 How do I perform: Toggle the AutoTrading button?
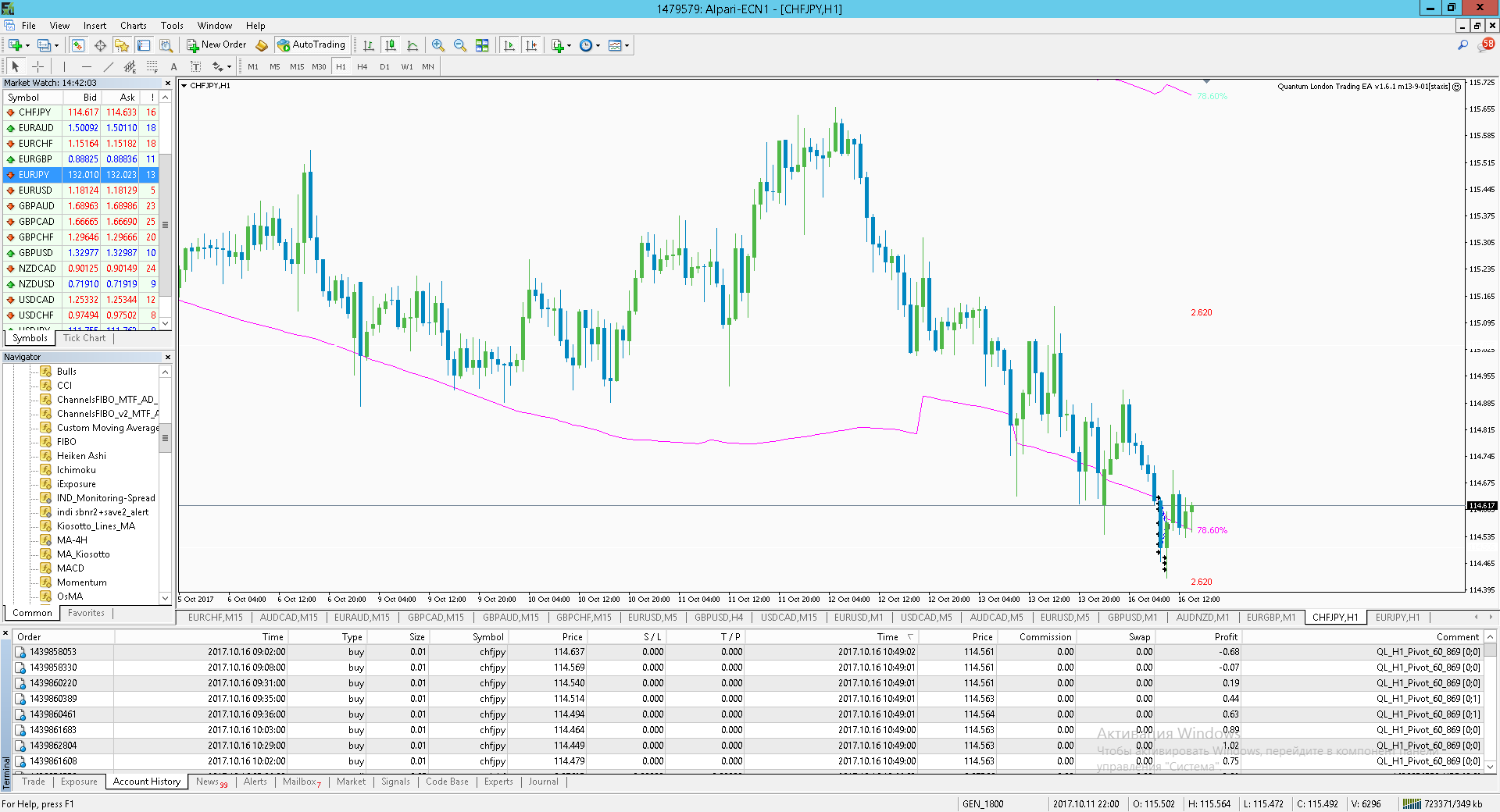pos(312,45)
